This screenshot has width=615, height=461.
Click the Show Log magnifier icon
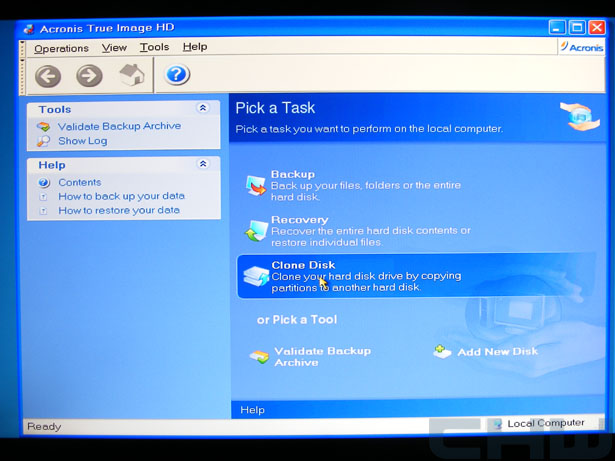tap(44, 141)
